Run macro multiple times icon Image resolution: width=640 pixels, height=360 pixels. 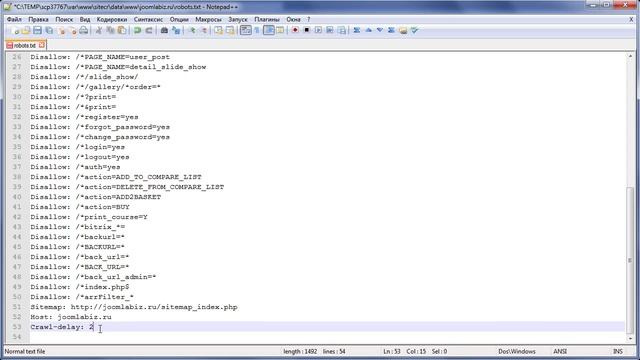pos(330,31)
